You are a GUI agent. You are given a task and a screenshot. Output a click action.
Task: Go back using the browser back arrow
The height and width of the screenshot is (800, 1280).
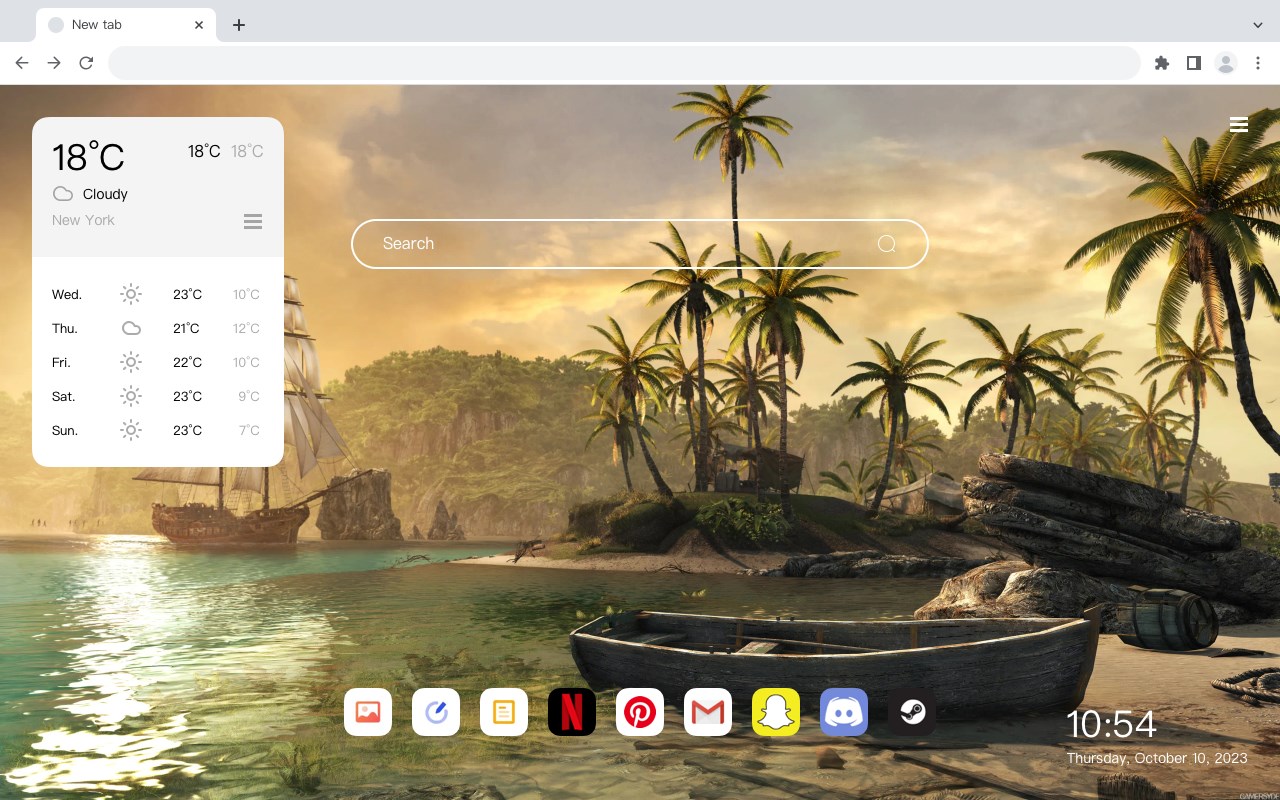pos(22,63)
